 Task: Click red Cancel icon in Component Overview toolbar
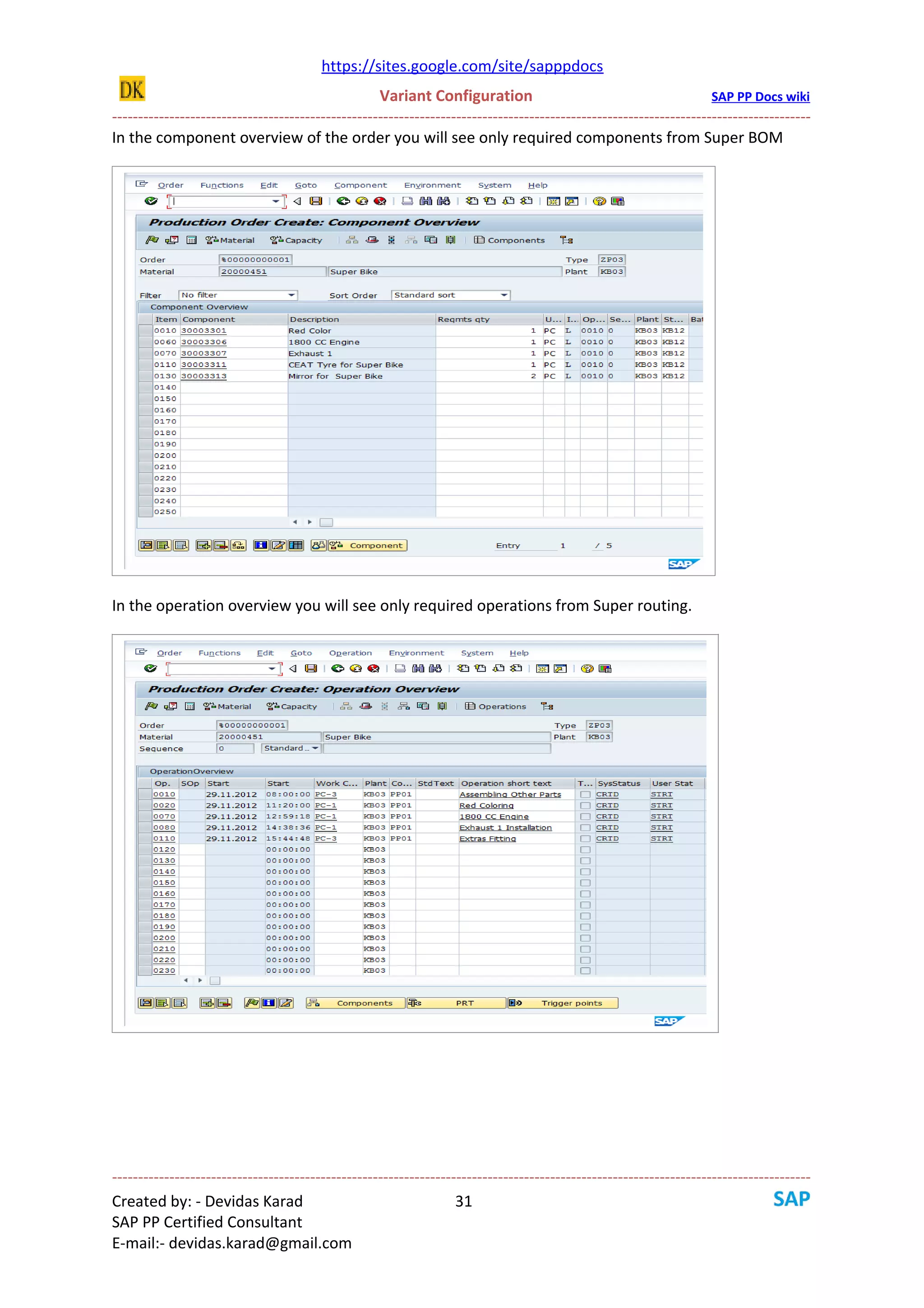(x=380, y=201)
